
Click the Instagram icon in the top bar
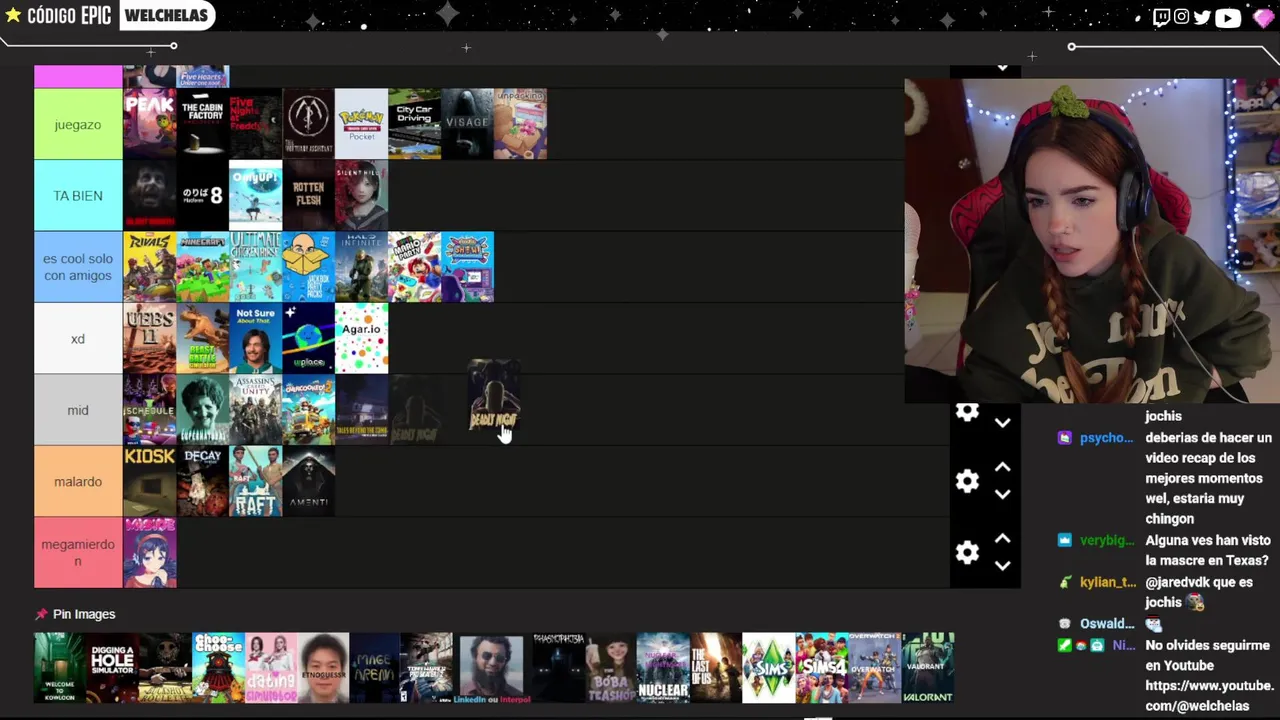point(1181,16)
